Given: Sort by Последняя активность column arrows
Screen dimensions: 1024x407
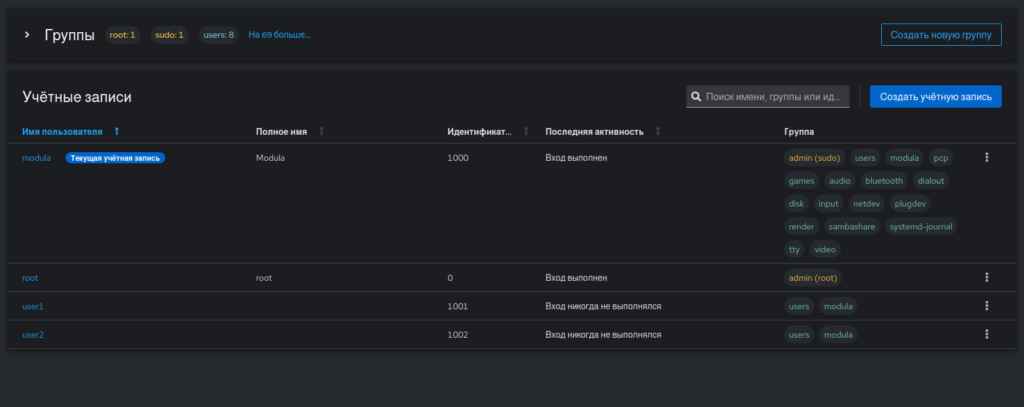Looking at the screenshot, I should (x=658, y=131).
